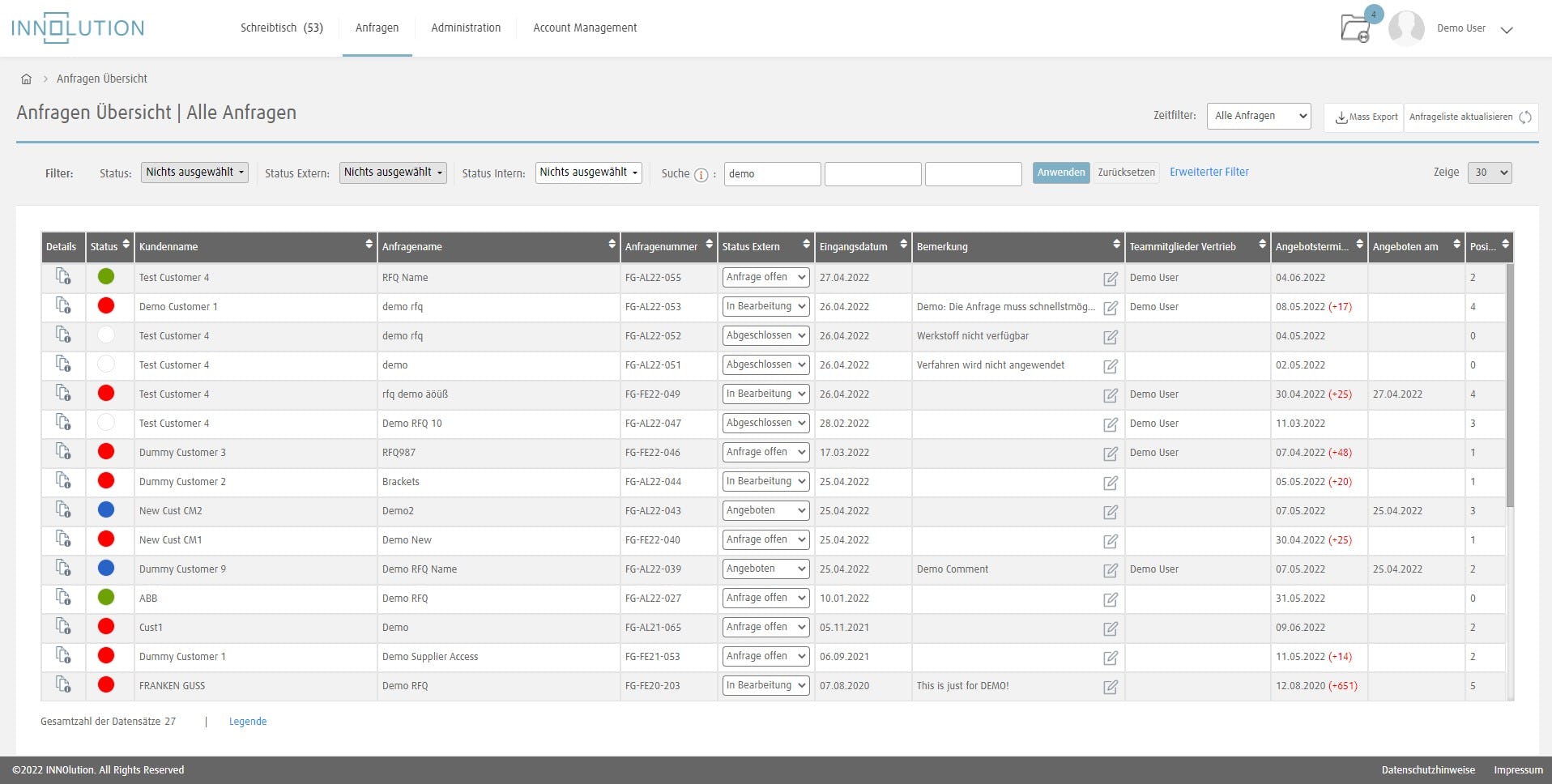Open the Erweiterter Filter link
Screen dimensions: 1552x784
tap(1209, 172)
